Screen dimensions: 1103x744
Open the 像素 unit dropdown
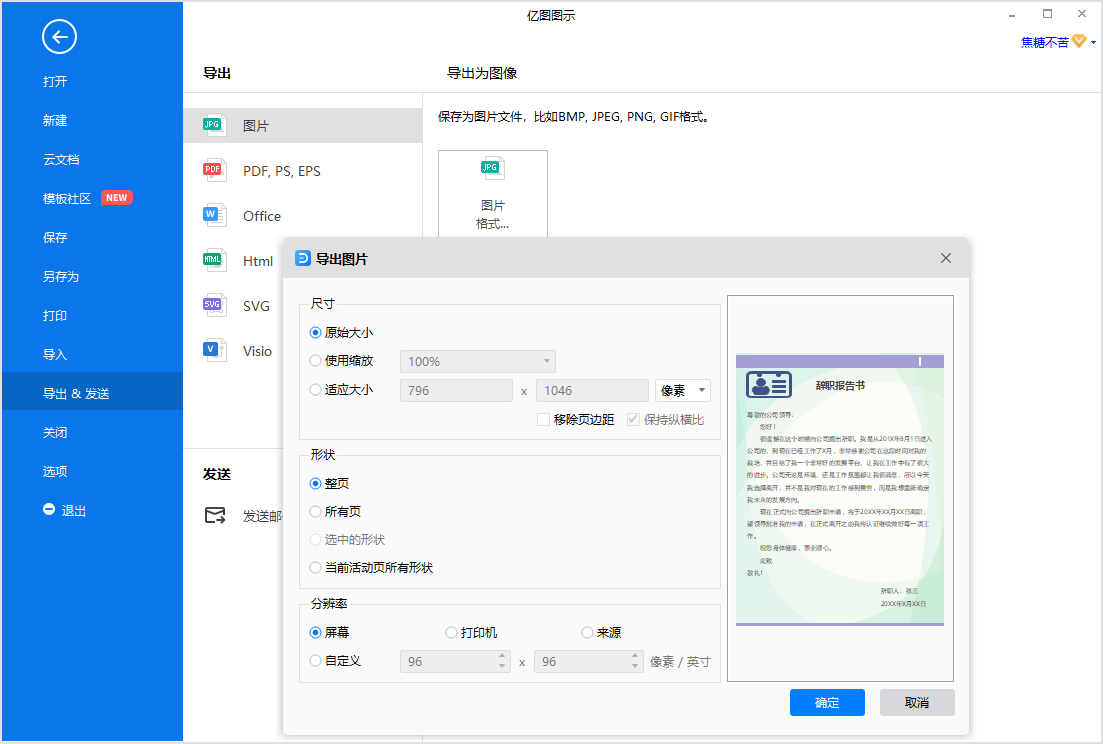682,390
